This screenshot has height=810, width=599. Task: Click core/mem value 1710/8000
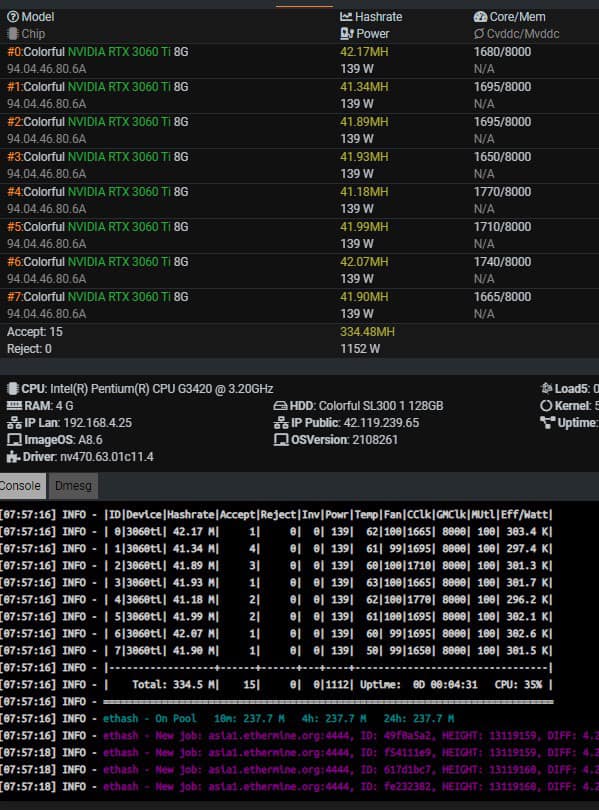coord(502,227)
